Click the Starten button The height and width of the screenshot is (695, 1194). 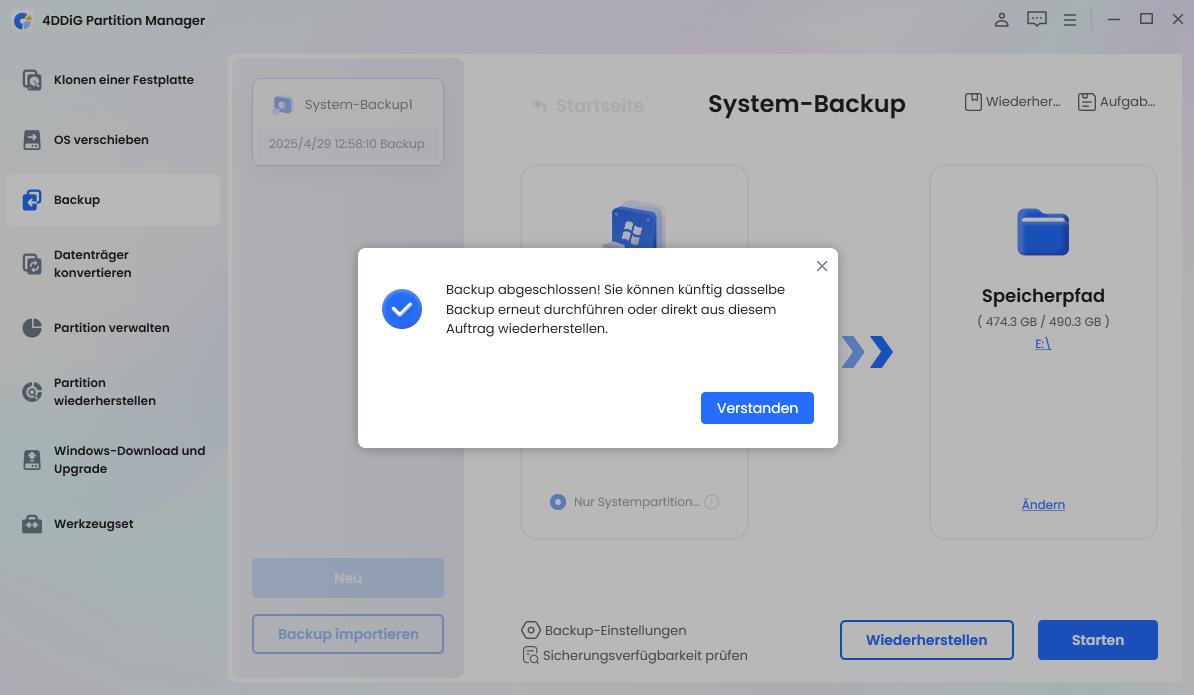1098,640
